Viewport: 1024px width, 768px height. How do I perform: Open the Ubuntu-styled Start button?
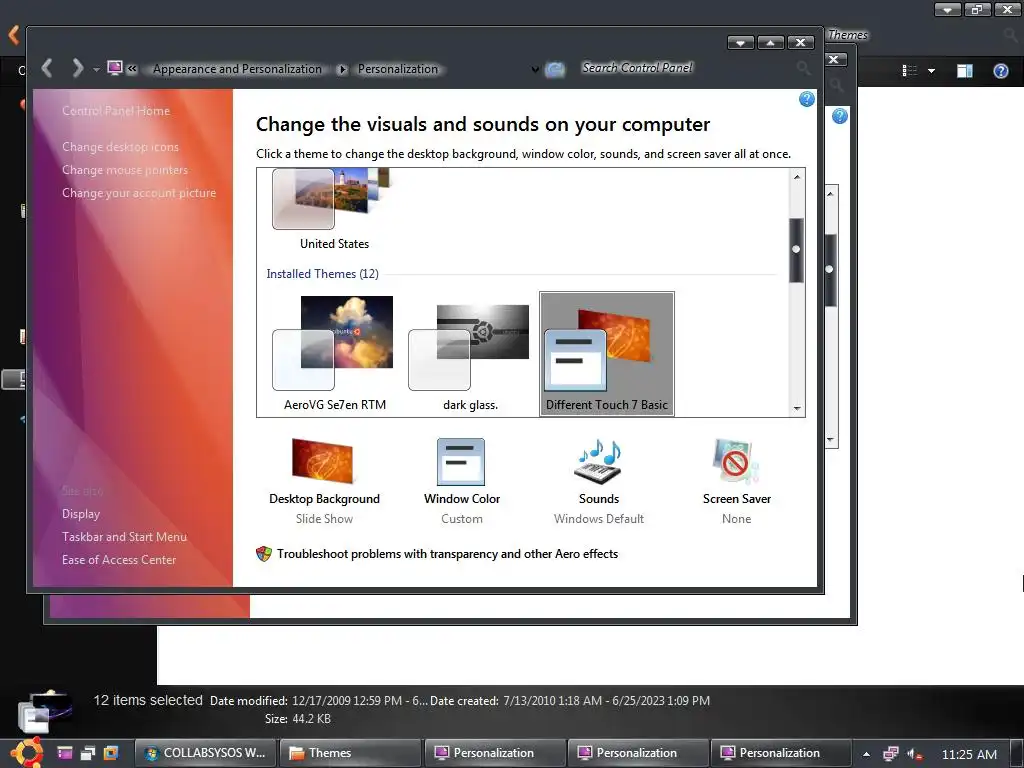click(x=25, y=752)
